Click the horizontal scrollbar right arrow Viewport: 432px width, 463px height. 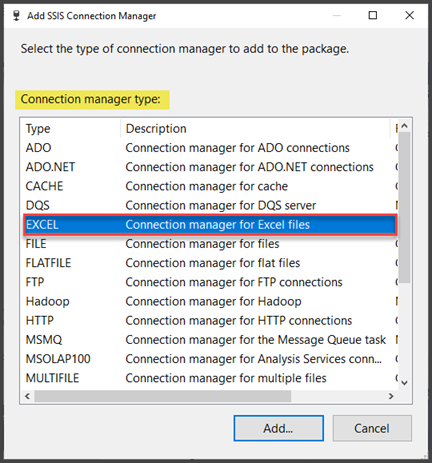tap(391, 396)
